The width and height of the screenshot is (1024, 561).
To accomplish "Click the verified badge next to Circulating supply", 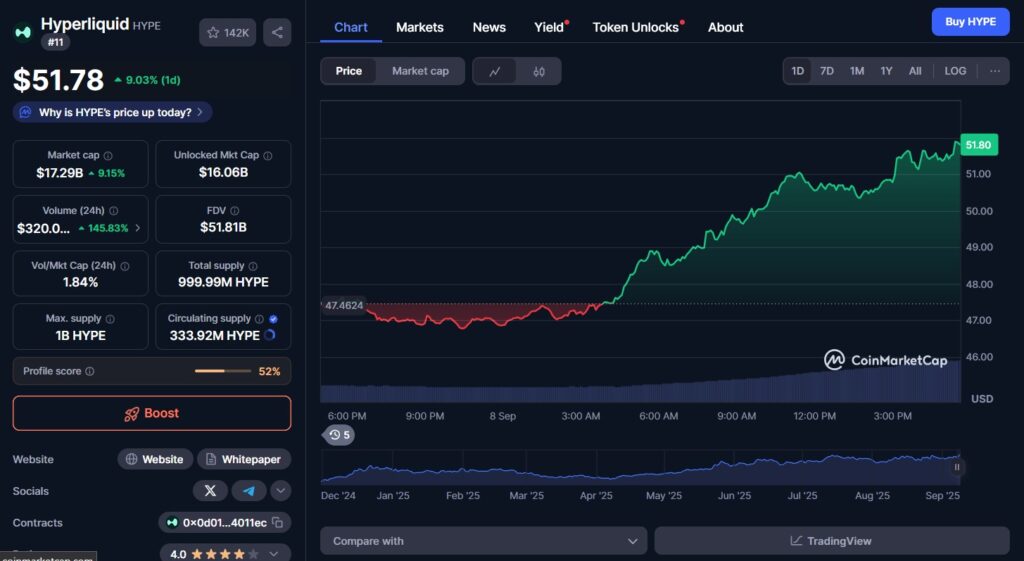I will point(273,319).
